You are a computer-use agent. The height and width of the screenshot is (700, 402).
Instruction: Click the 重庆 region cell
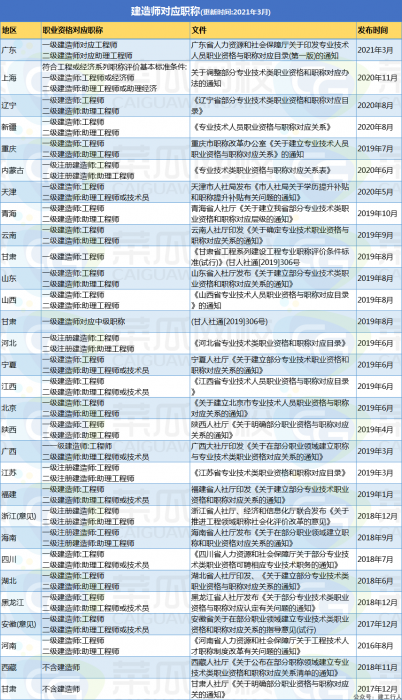(21, 149)
